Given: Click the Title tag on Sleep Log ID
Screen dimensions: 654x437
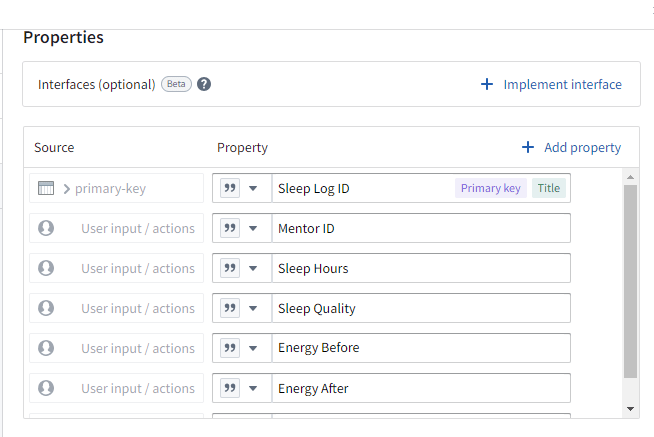Looking at the screenshot, I should point(548,188).
